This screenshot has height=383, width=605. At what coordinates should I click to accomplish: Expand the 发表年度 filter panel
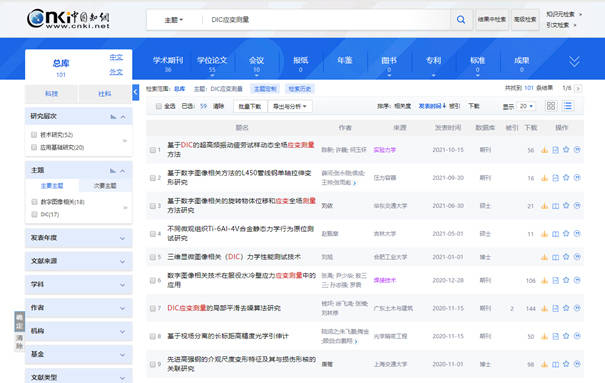pyautogui.click(x=79, y=238)
